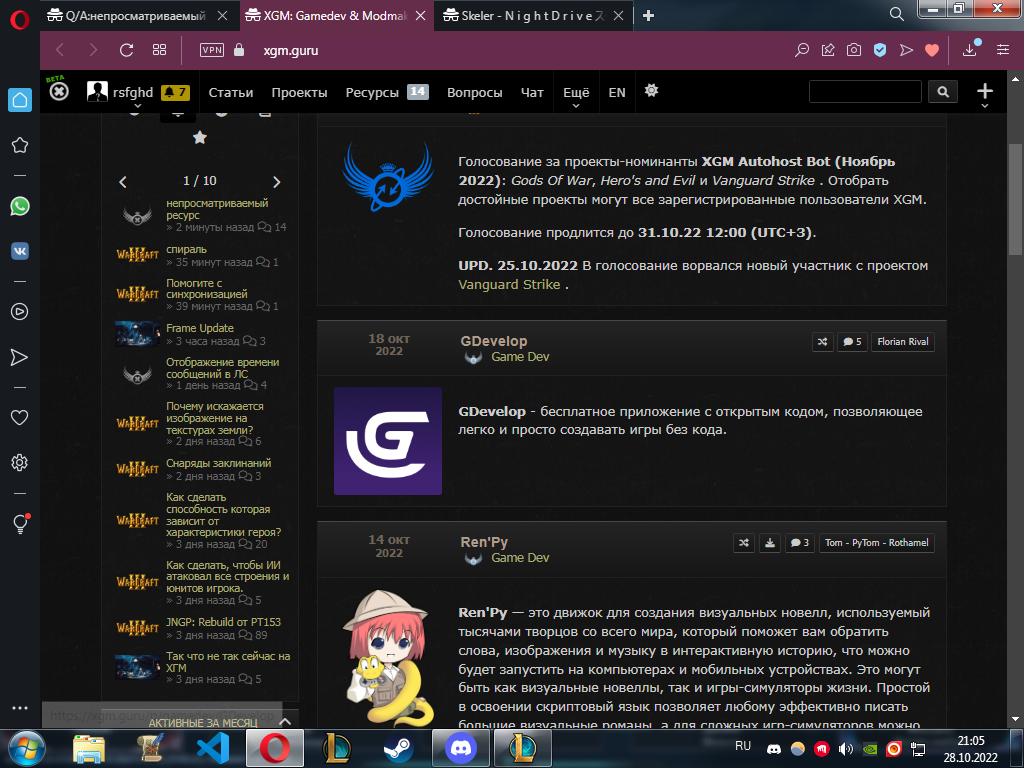Open Easy Setup sliders icon
The image size is (1024, 768).
click(1002, 50)
